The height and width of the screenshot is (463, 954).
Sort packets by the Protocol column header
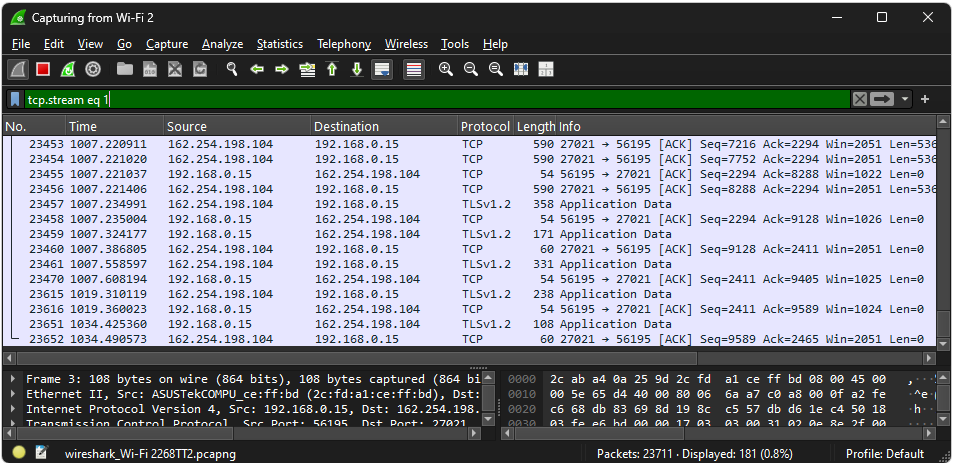[x=484, y=126]
